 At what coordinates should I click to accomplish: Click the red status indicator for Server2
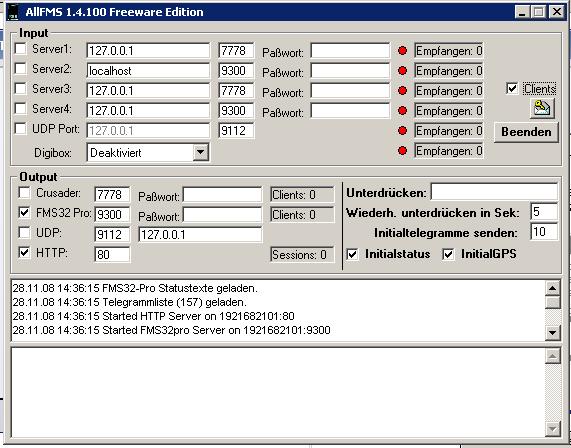click(x=402, y=71)
